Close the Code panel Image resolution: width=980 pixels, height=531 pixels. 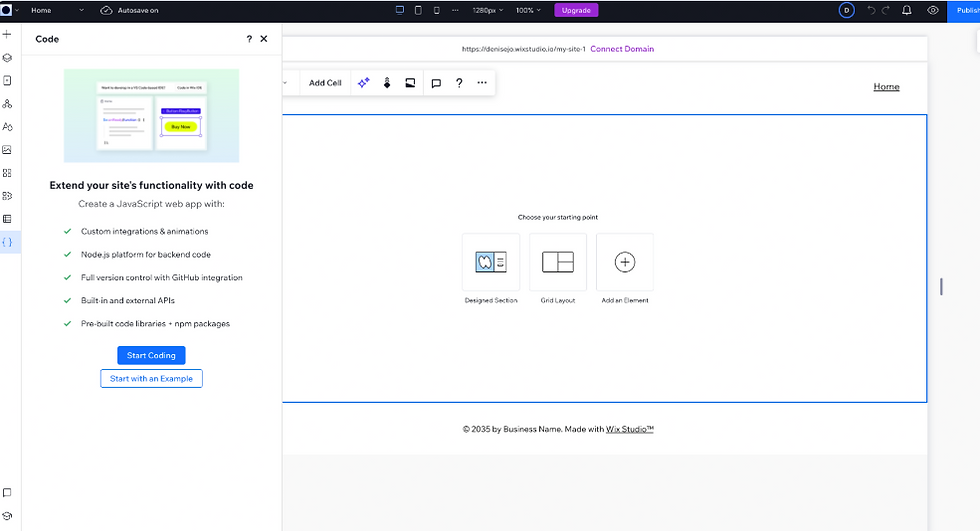(x=264, y=39)
